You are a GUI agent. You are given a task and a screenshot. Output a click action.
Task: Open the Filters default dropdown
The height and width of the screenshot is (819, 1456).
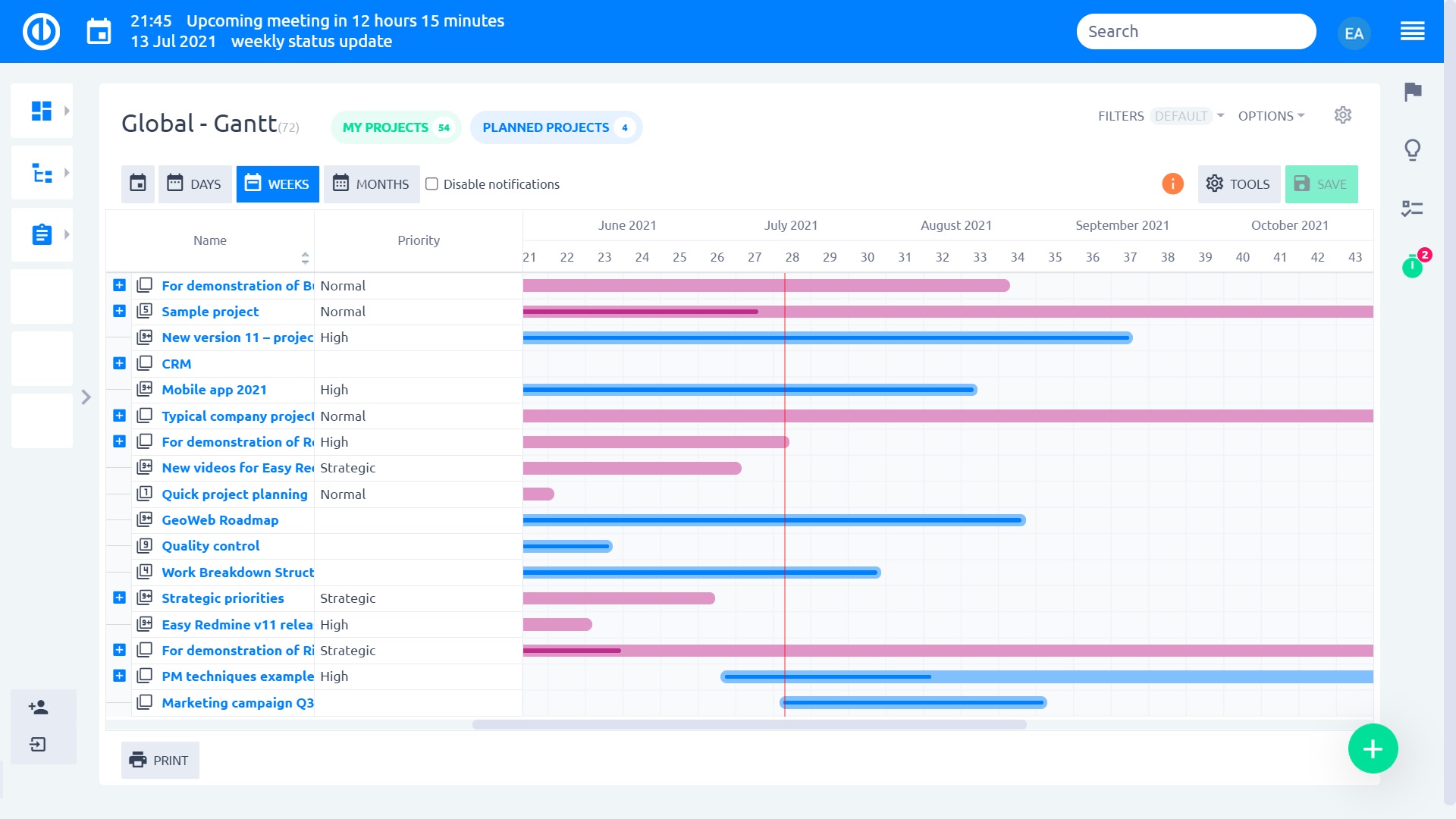1188,116
